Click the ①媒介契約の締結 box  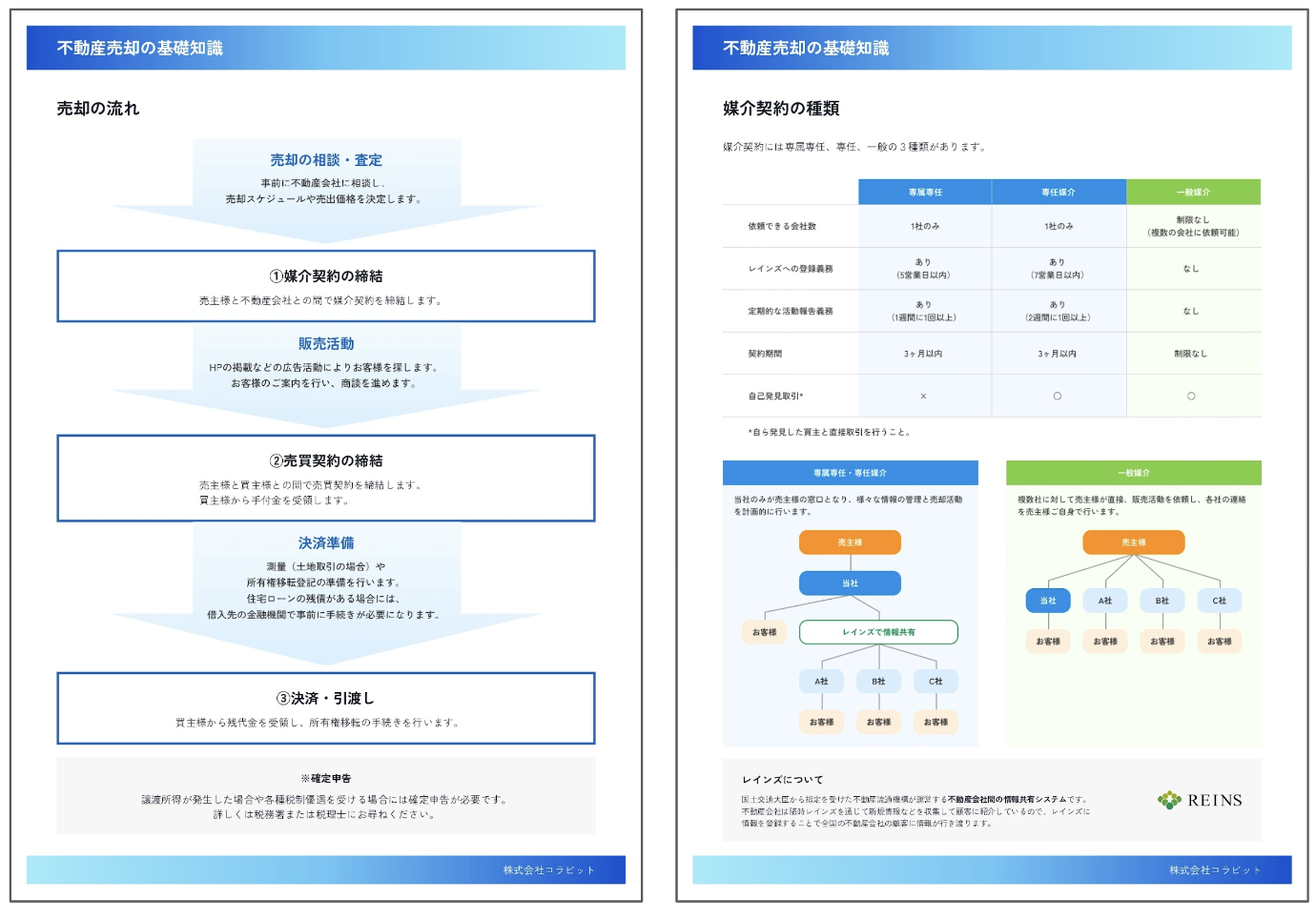point(326,286)
